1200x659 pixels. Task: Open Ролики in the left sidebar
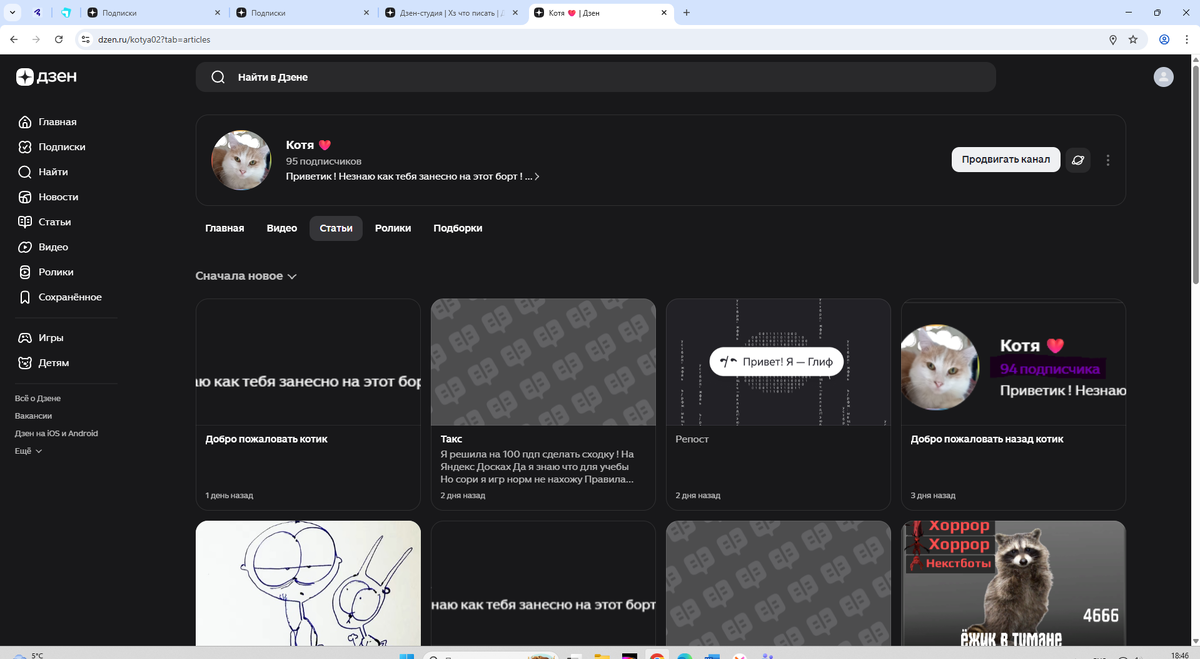(x=46, y=272)
